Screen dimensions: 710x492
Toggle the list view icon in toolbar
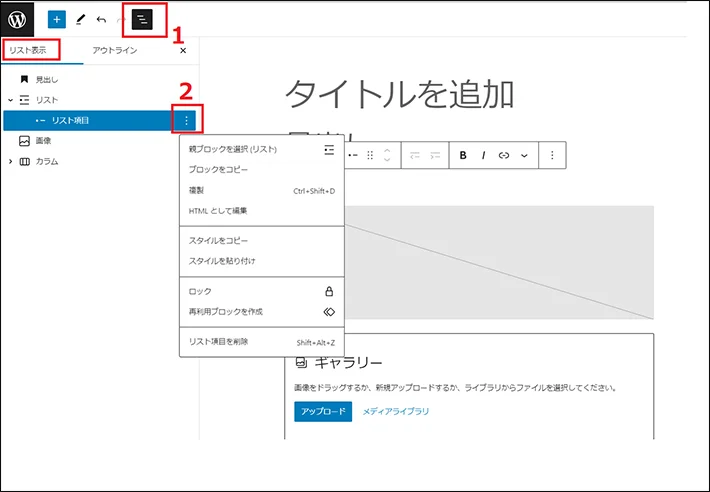(x=145, y=19)
